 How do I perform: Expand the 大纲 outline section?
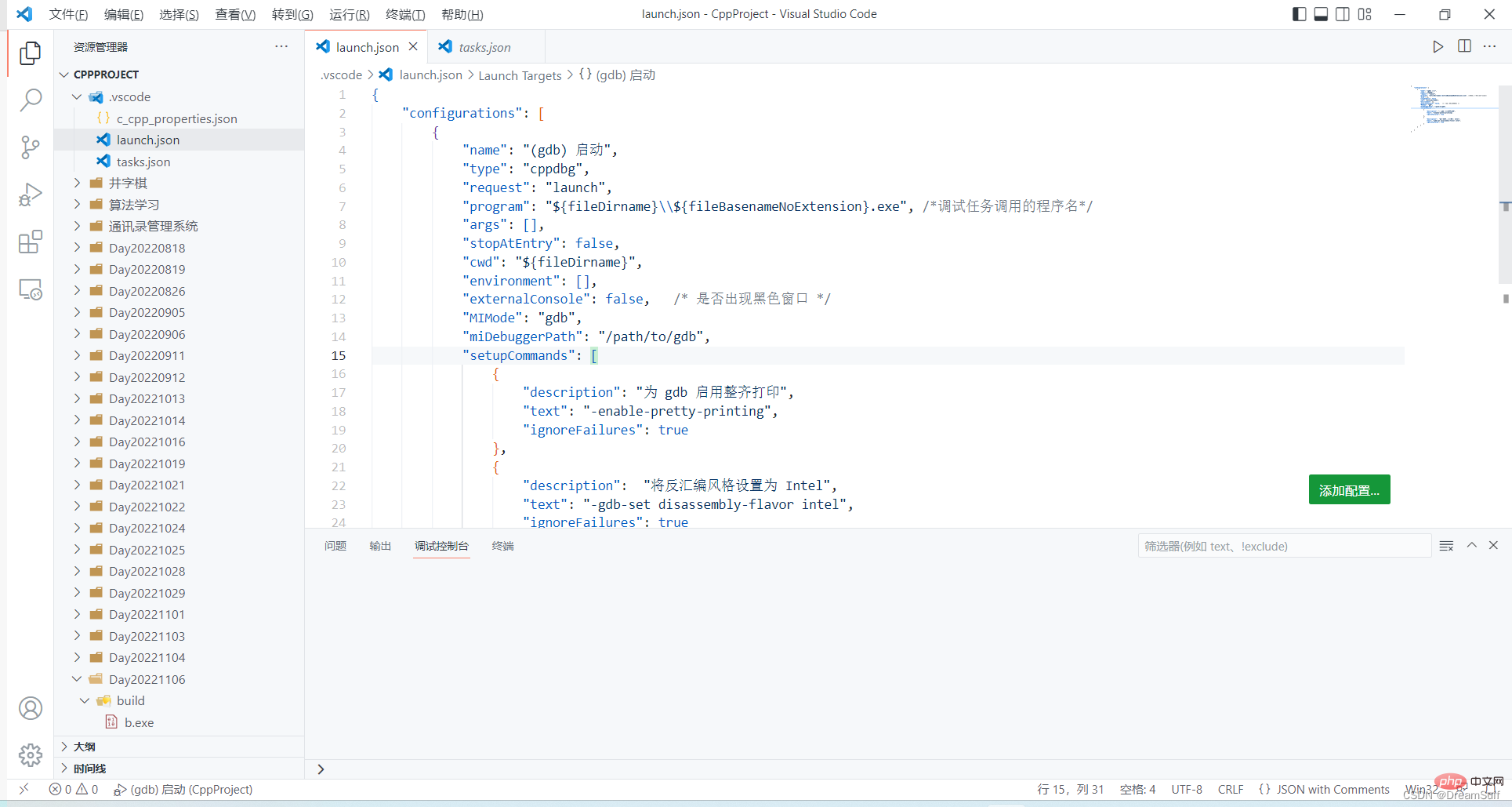[85, 747]
